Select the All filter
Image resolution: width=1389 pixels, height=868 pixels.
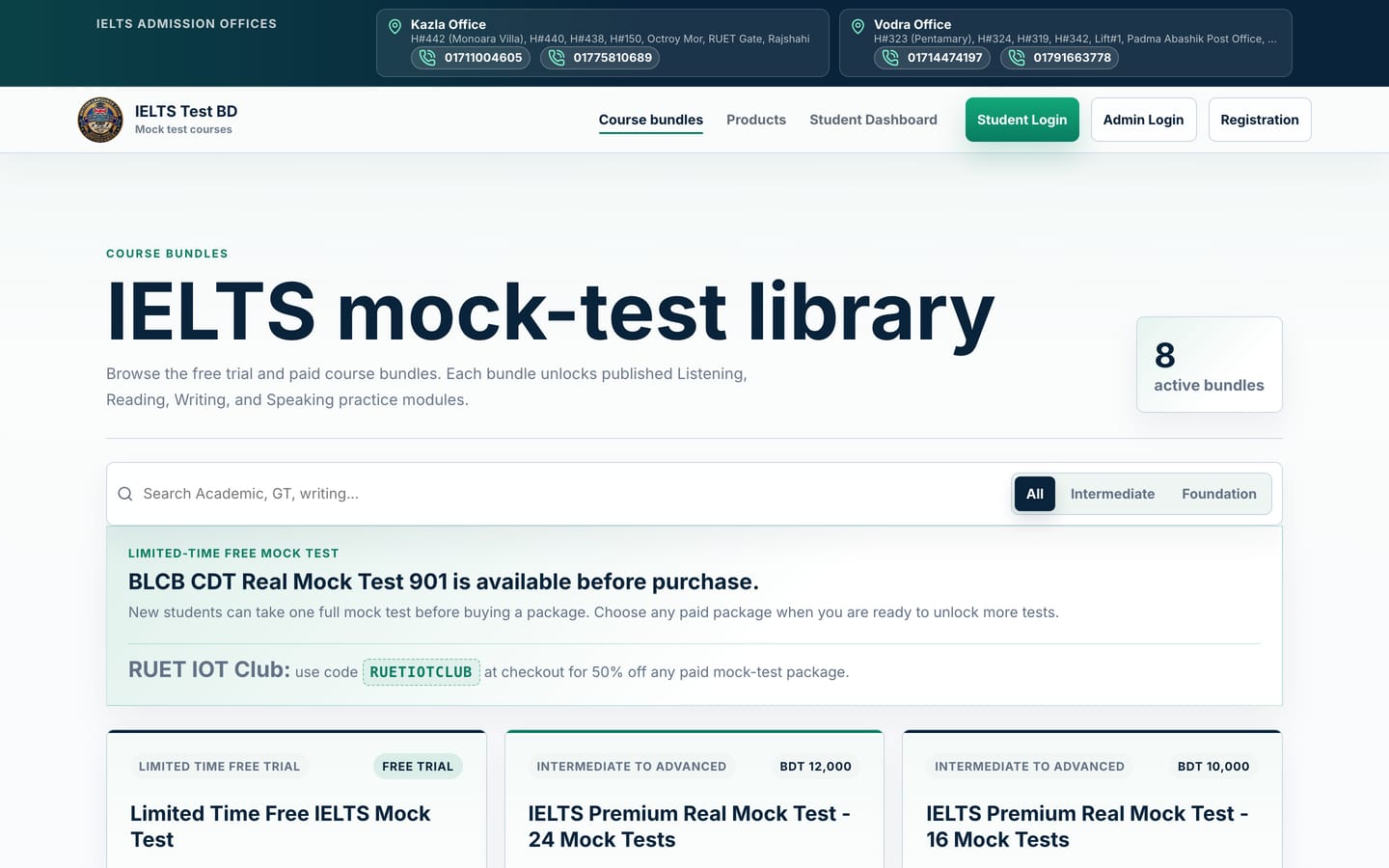[1035, 494]
